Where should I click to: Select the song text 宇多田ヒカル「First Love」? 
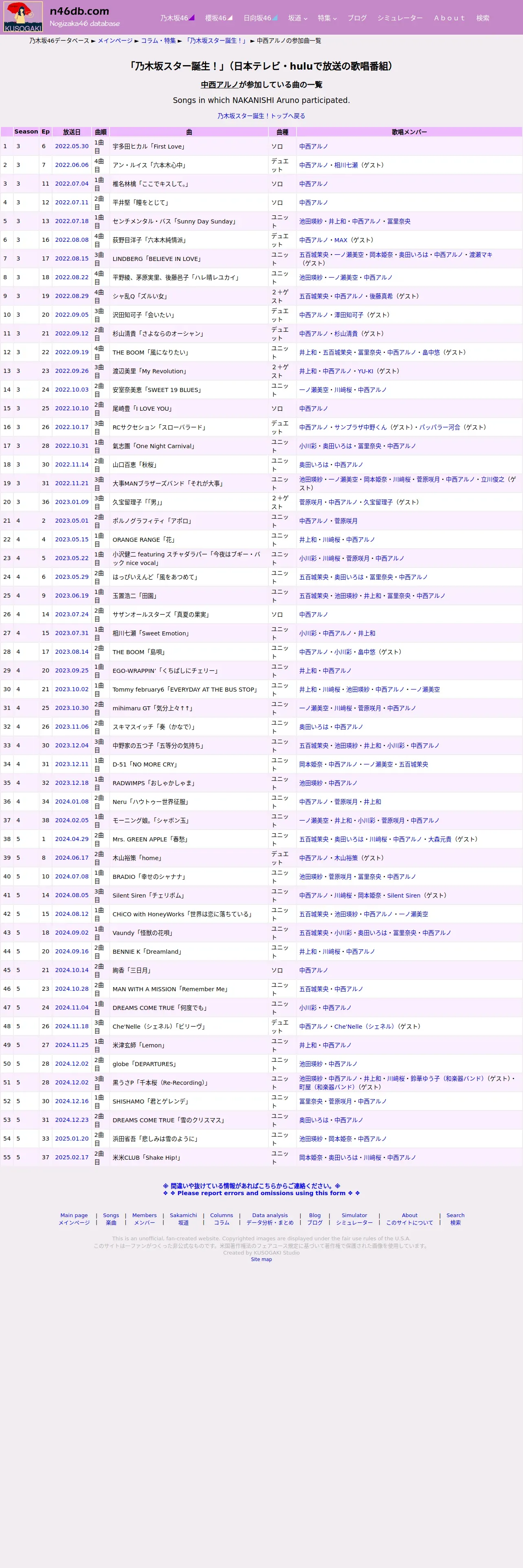[149, 147]
